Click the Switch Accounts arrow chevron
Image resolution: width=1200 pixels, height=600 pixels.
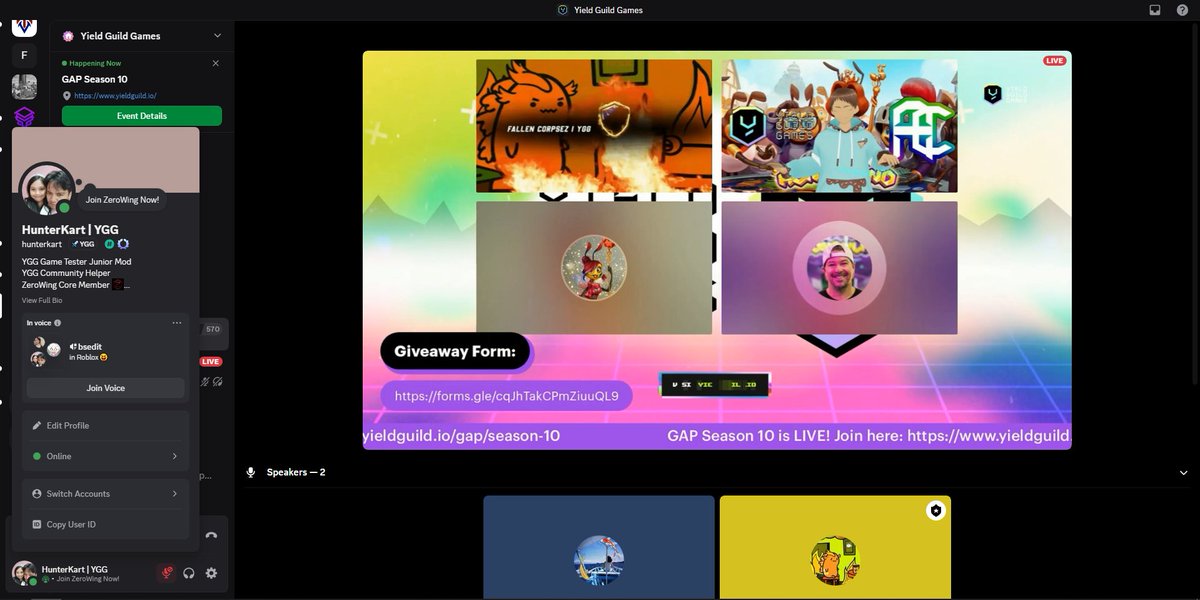click(175, 494)
